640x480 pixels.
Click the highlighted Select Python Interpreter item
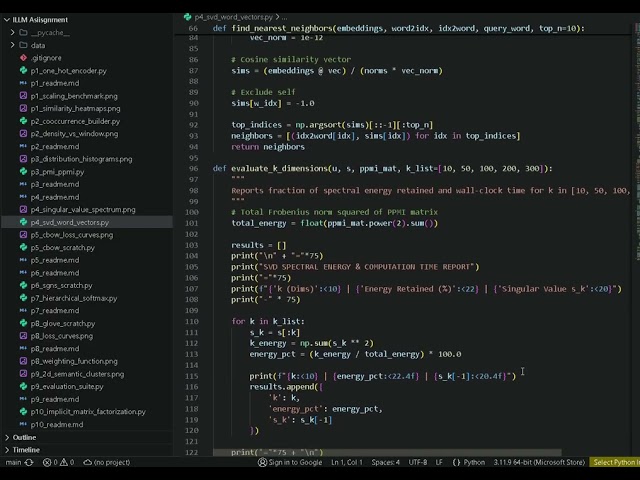(x=615, y=462)
